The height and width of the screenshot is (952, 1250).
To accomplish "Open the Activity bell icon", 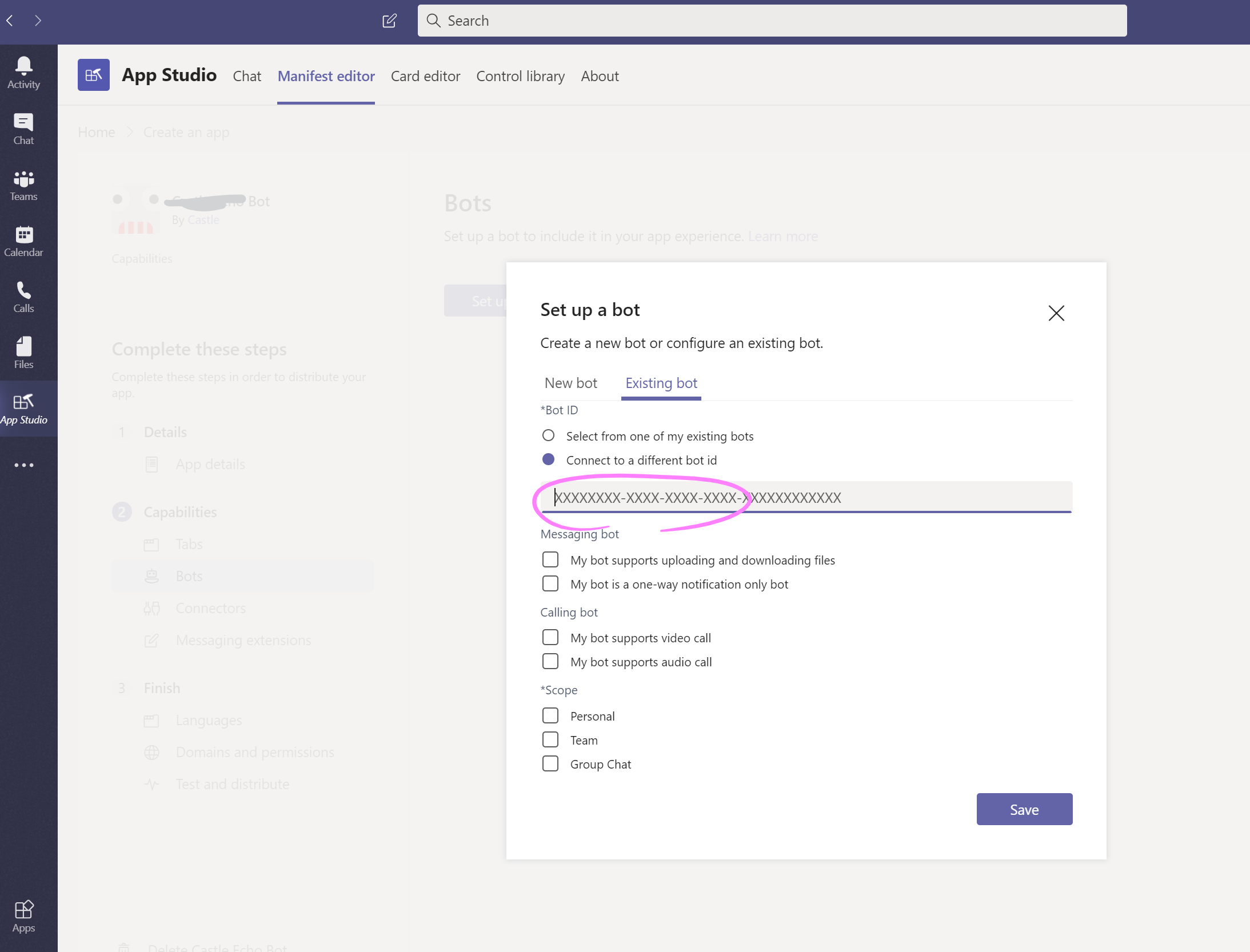I will click(x=23, y=73).
